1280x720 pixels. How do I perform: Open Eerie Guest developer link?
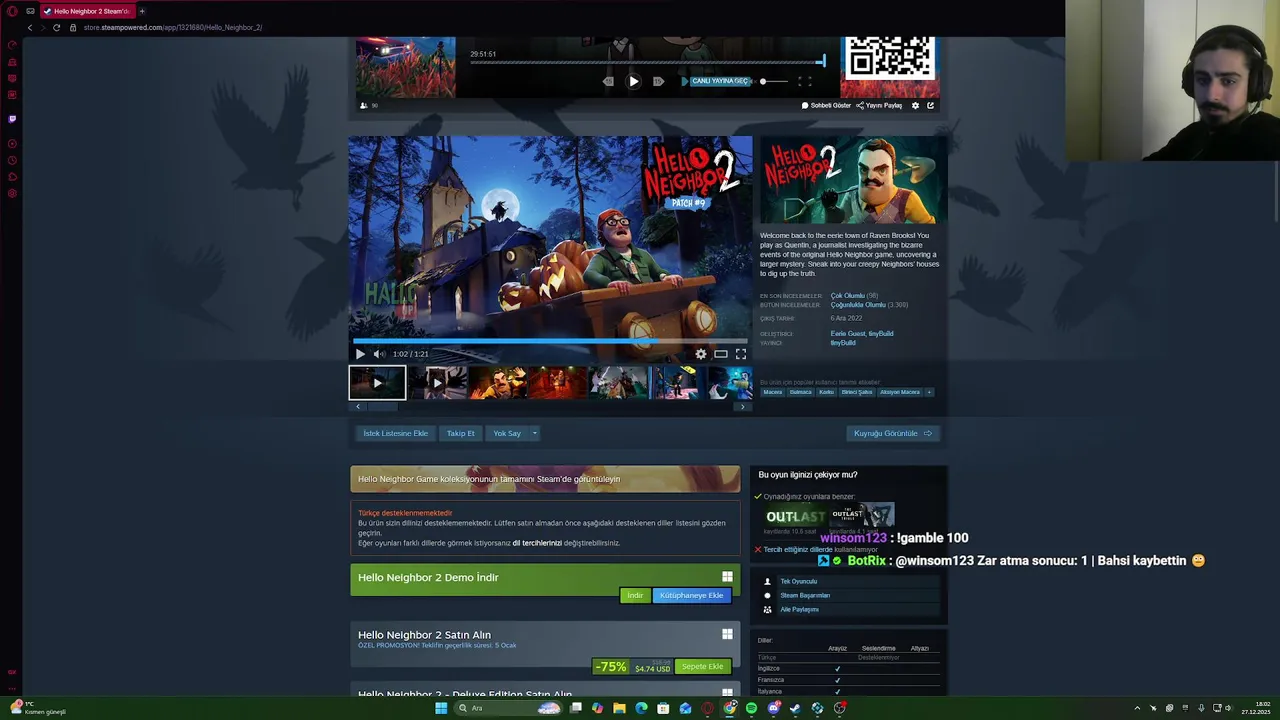[847, 333]
